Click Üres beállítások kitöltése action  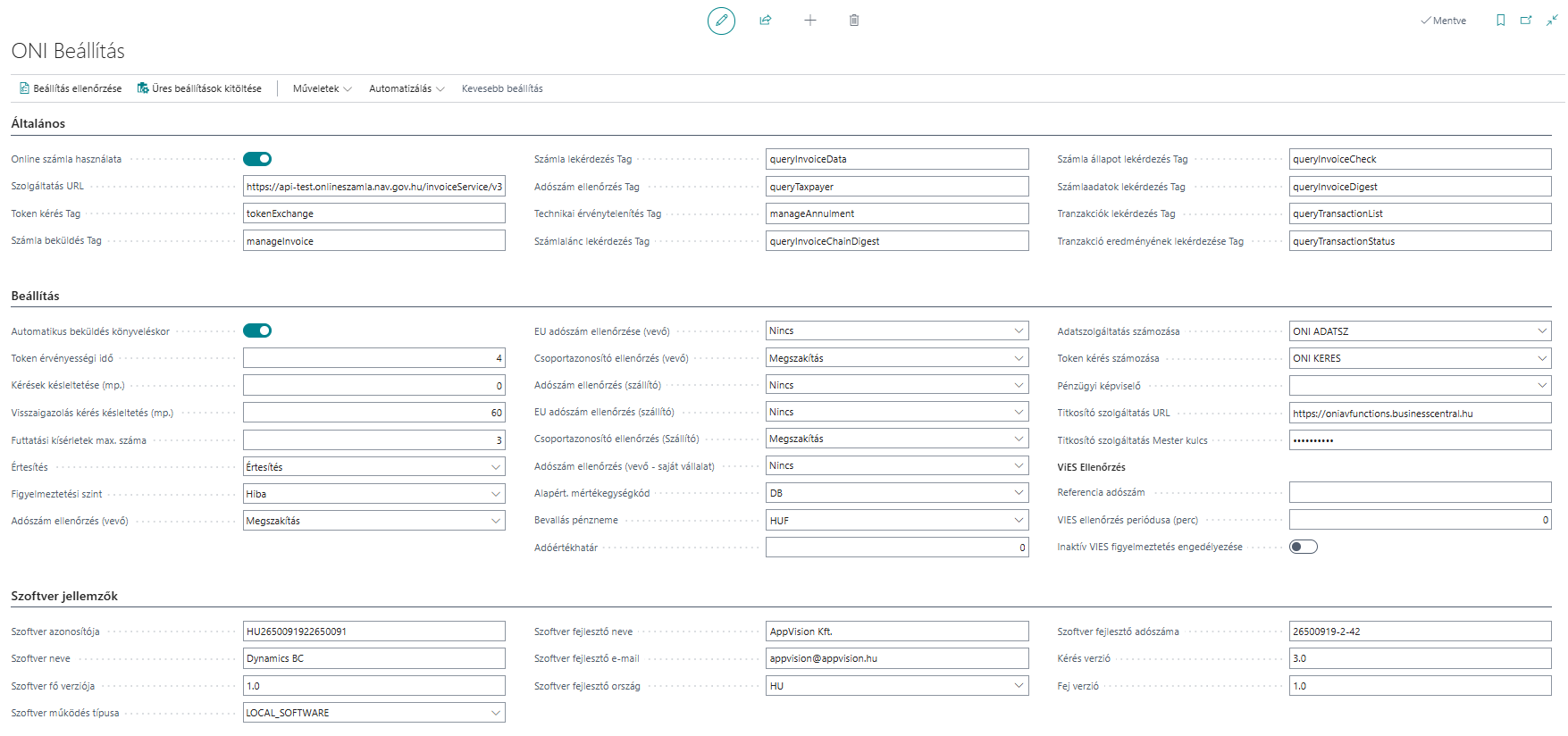click(x=199, y=88)
